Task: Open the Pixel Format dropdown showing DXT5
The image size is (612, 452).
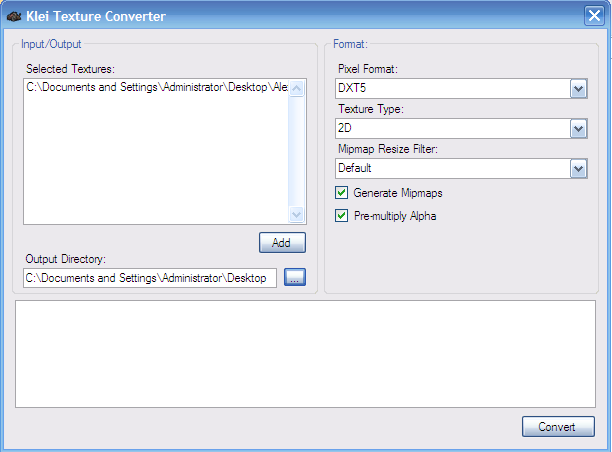Action: pyautogui.click(x=578, y=90)
